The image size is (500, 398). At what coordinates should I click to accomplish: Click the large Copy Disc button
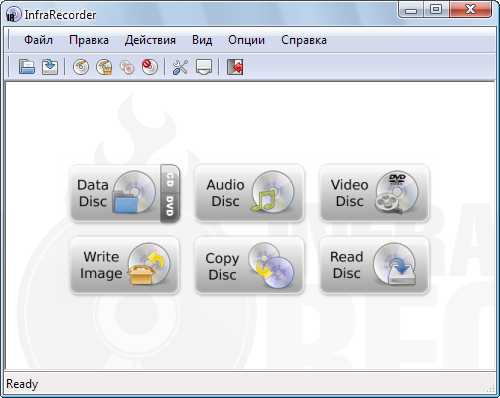249,265
